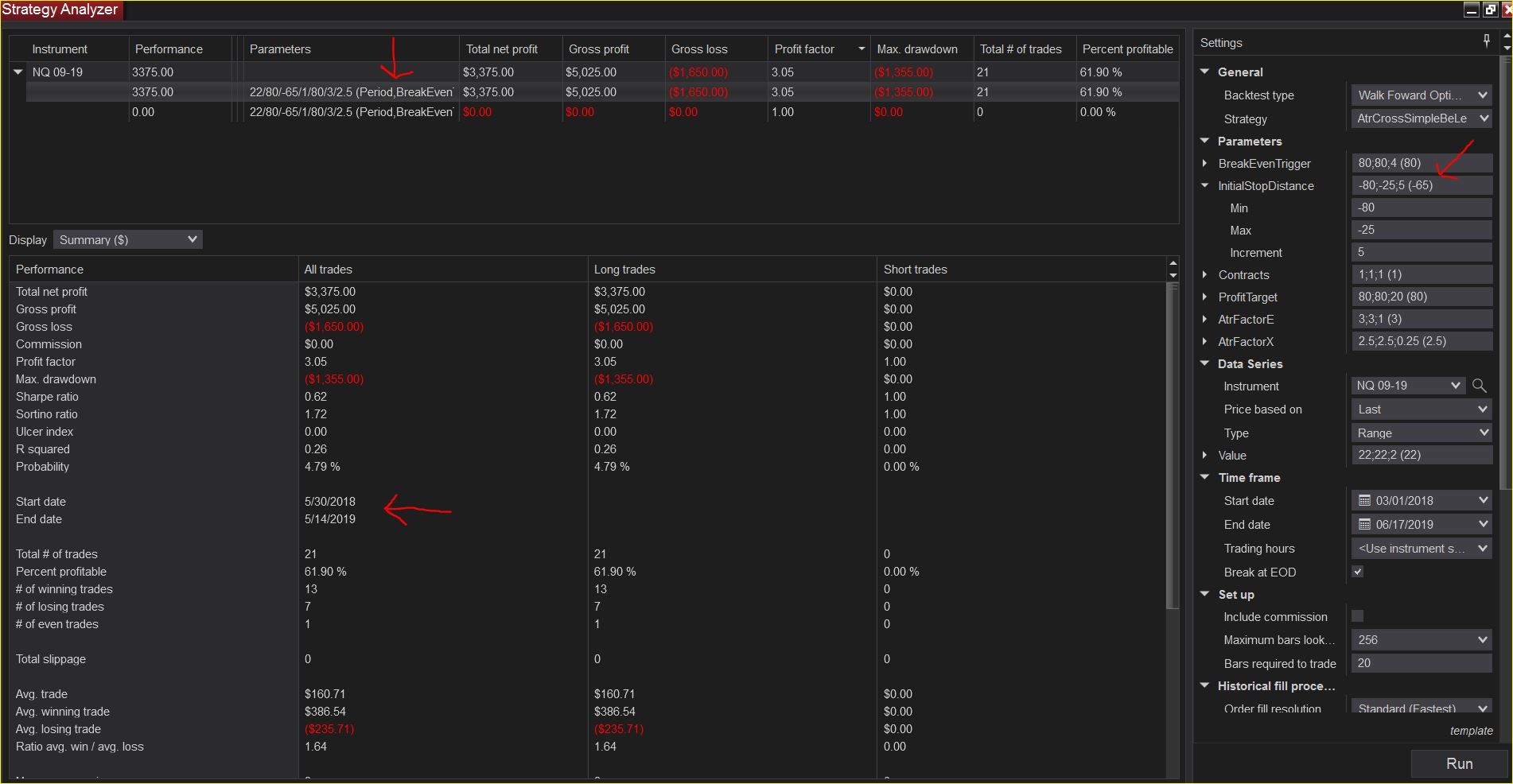Collapse the Historical fill processing section
The height and width of the screenshot is (784, 1513).
coord(1205,685)
